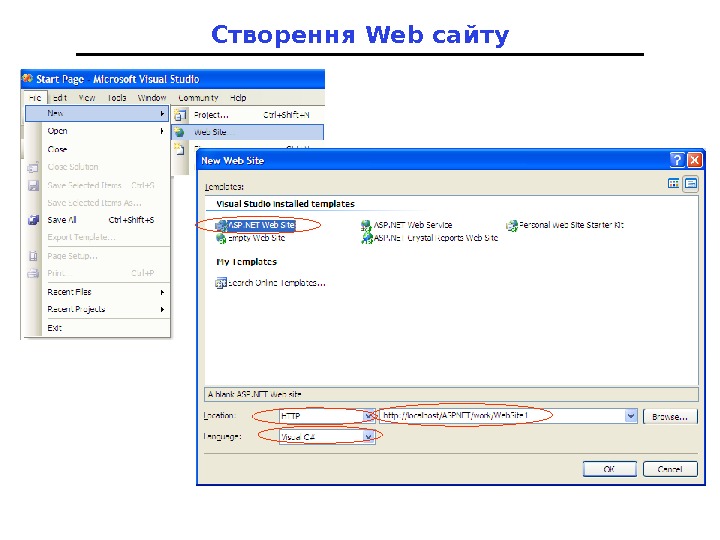Select 'ASP.NET Web Service' template label
Screen dimensions: 720x540
[x=413, y=225]
